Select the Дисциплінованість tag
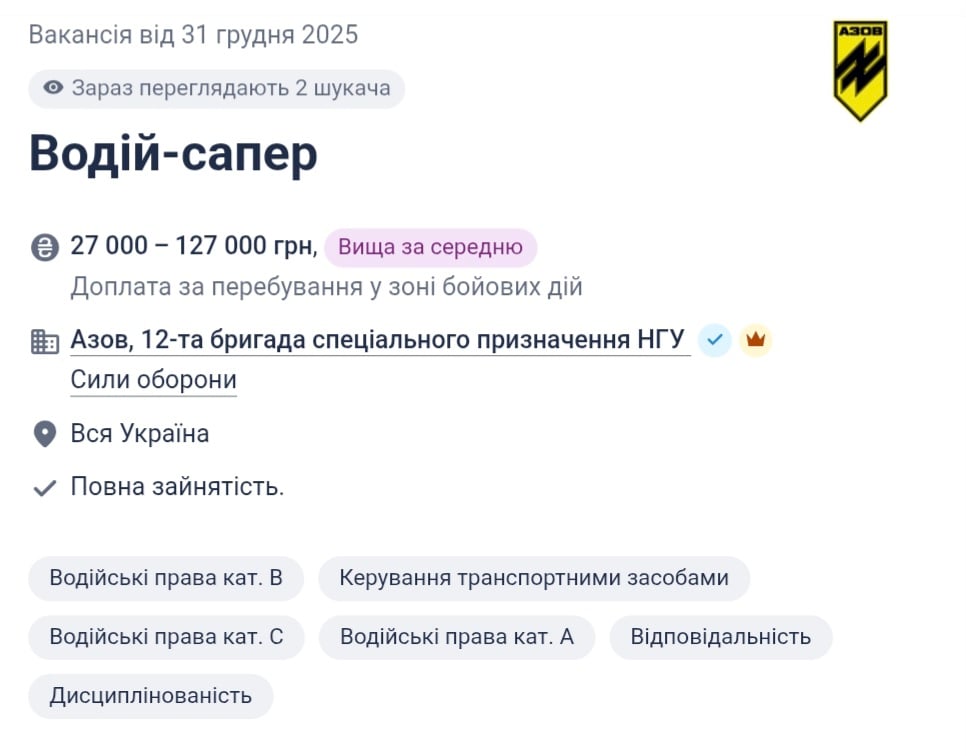This screenshot has height=756, width=966. click(150, 696)
